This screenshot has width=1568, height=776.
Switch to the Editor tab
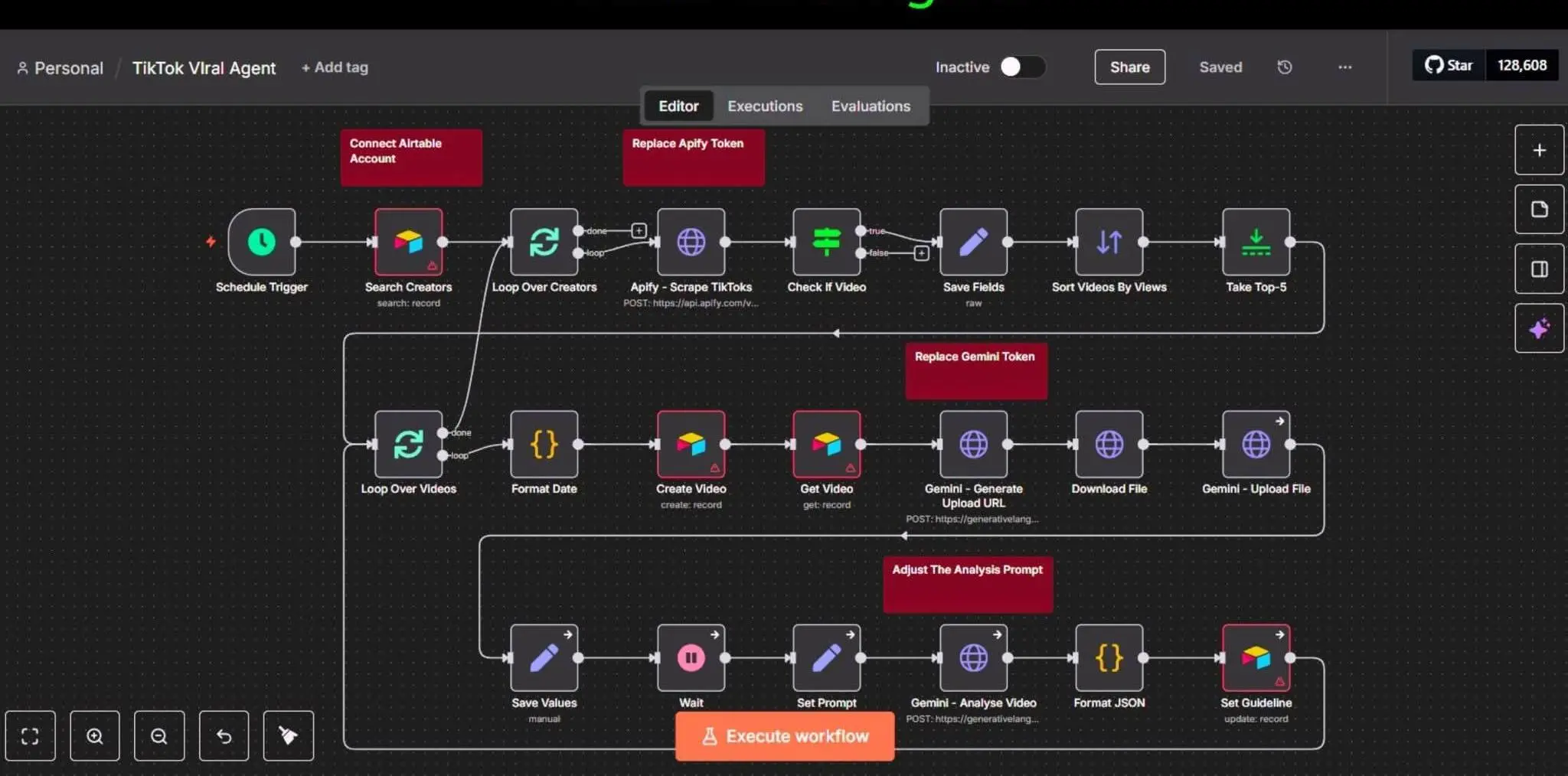(x=678, y=106)
